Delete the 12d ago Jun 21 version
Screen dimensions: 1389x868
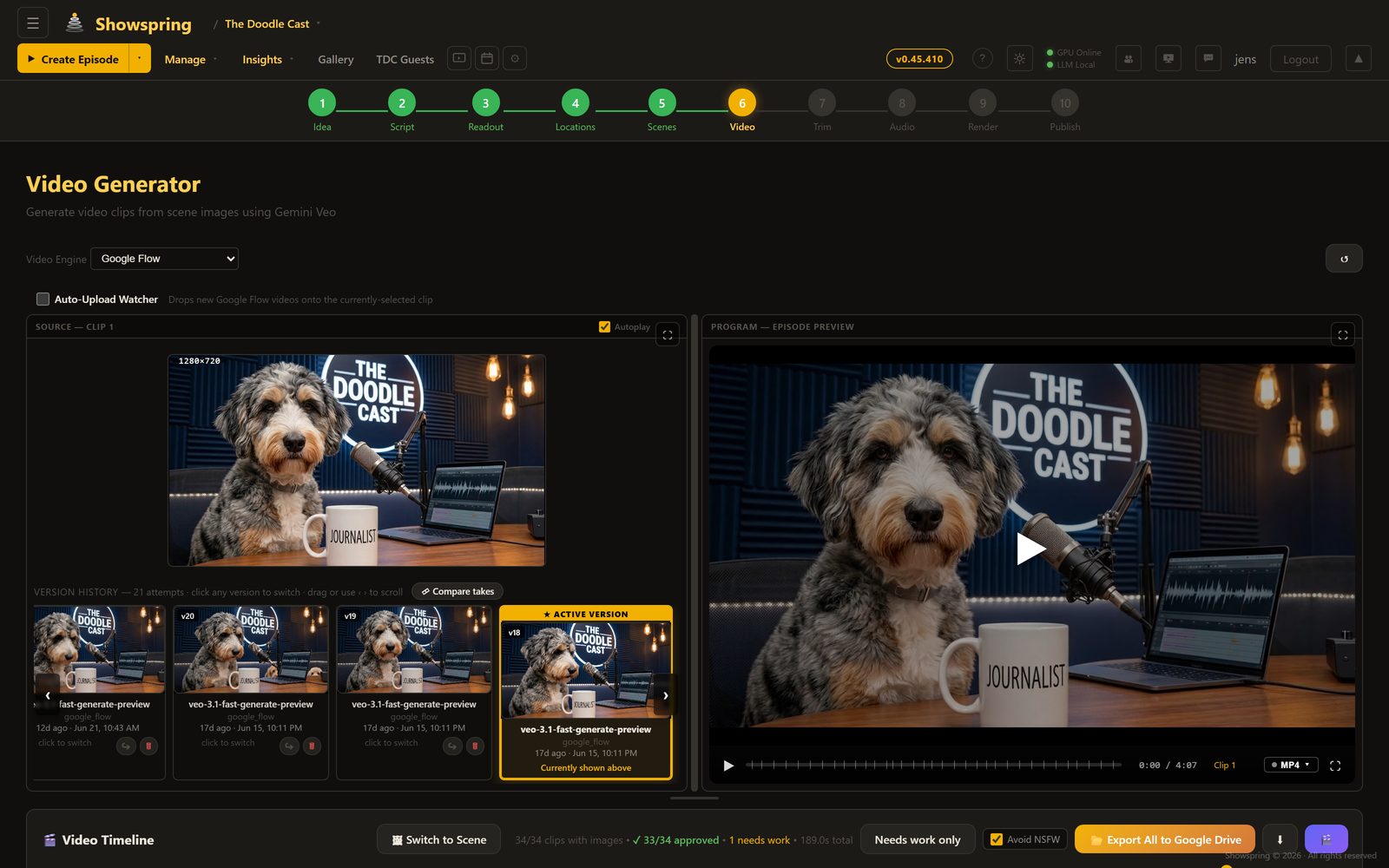[148, 746]
